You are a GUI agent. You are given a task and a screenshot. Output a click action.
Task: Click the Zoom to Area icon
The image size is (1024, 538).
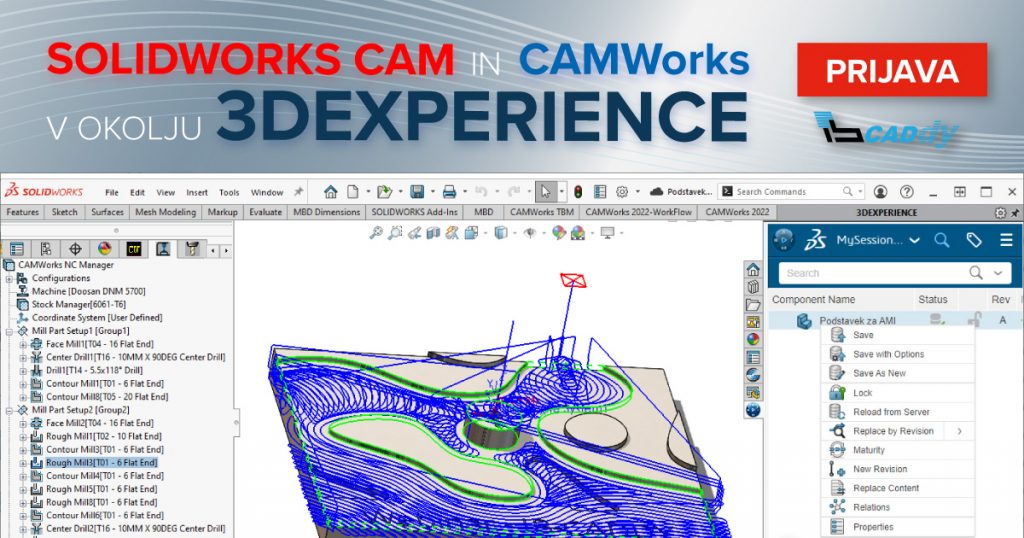(x=395, y=232)
